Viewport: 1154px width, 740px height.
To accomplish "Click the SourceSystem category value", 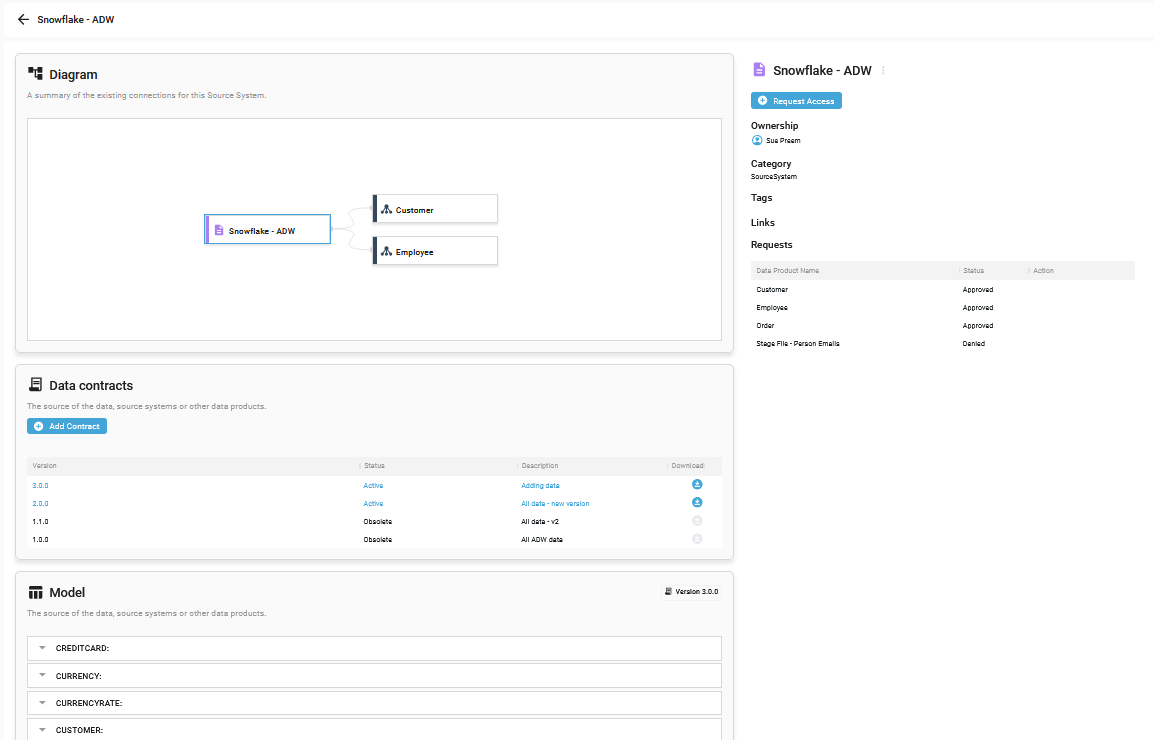I will [x=774, y=177].
